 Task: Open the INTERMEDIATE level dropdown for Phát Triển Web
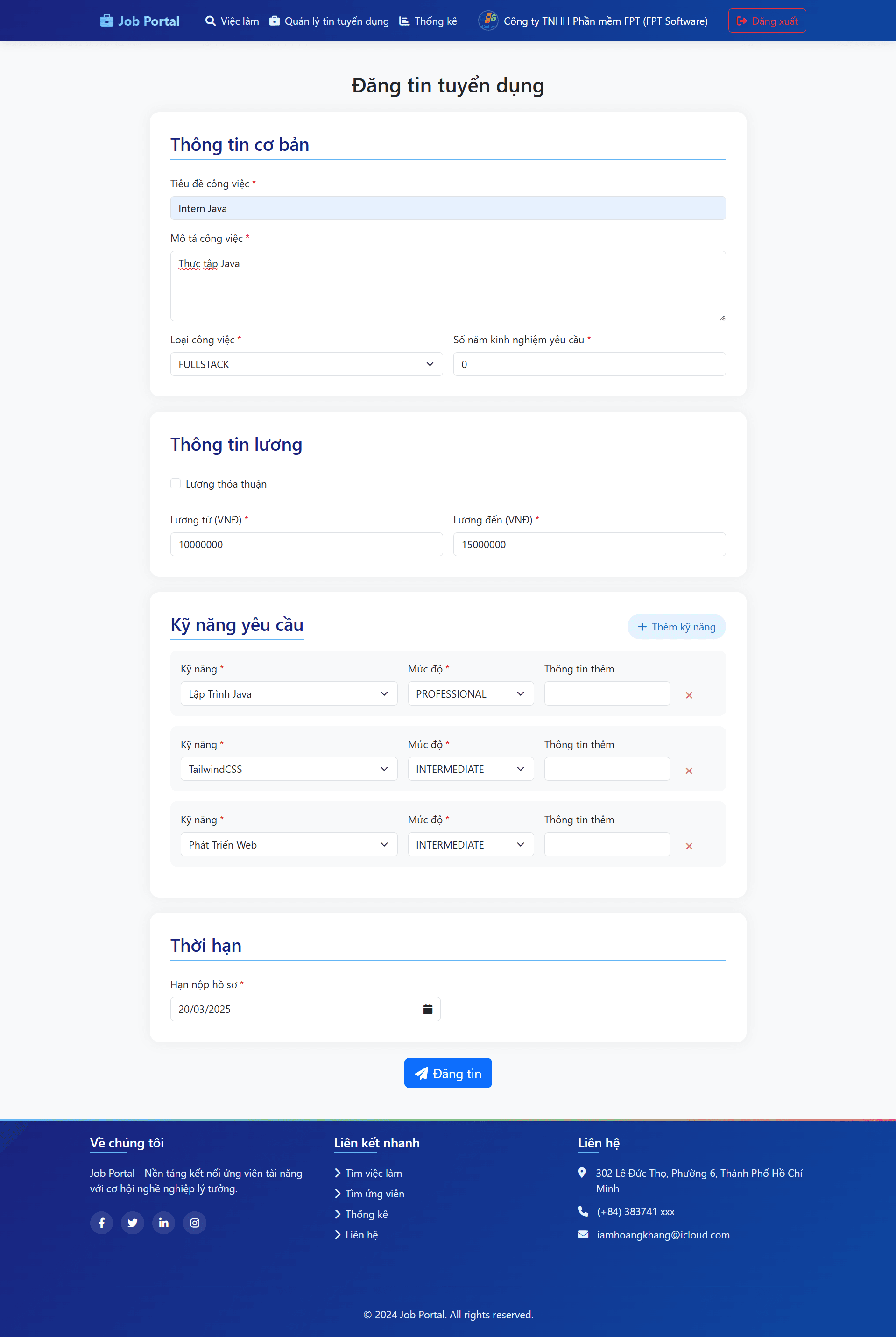point(470,844)
